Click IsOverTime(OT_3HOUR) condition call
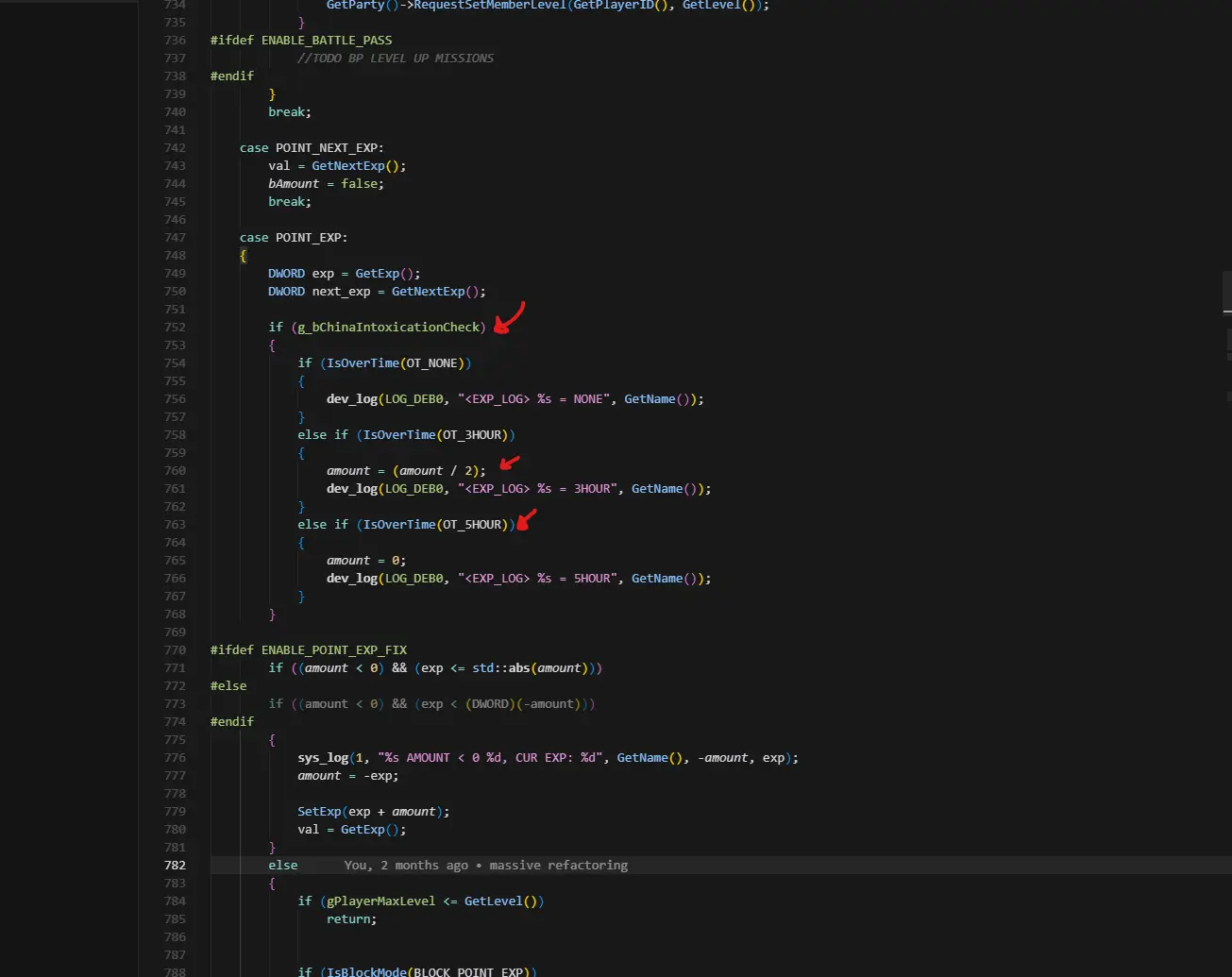Viewport: 1232px width, 977px height. click(x=435, y=435)
